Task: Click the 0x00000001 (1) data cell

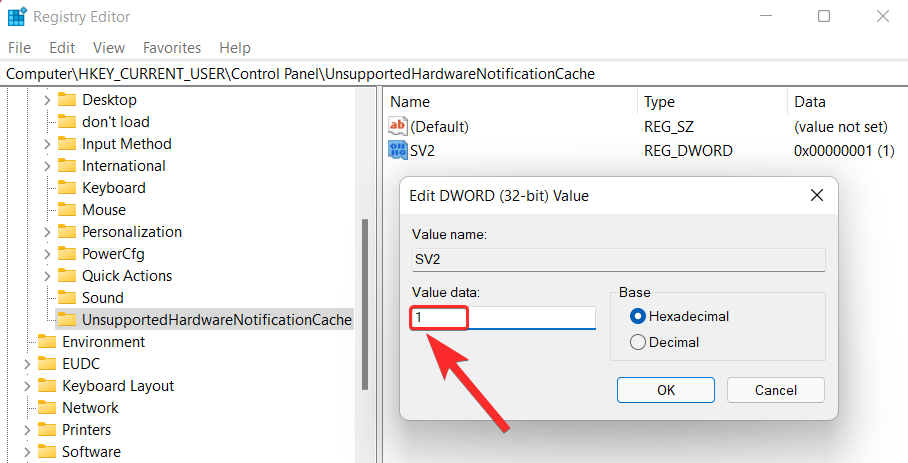Action: point(844,151)
